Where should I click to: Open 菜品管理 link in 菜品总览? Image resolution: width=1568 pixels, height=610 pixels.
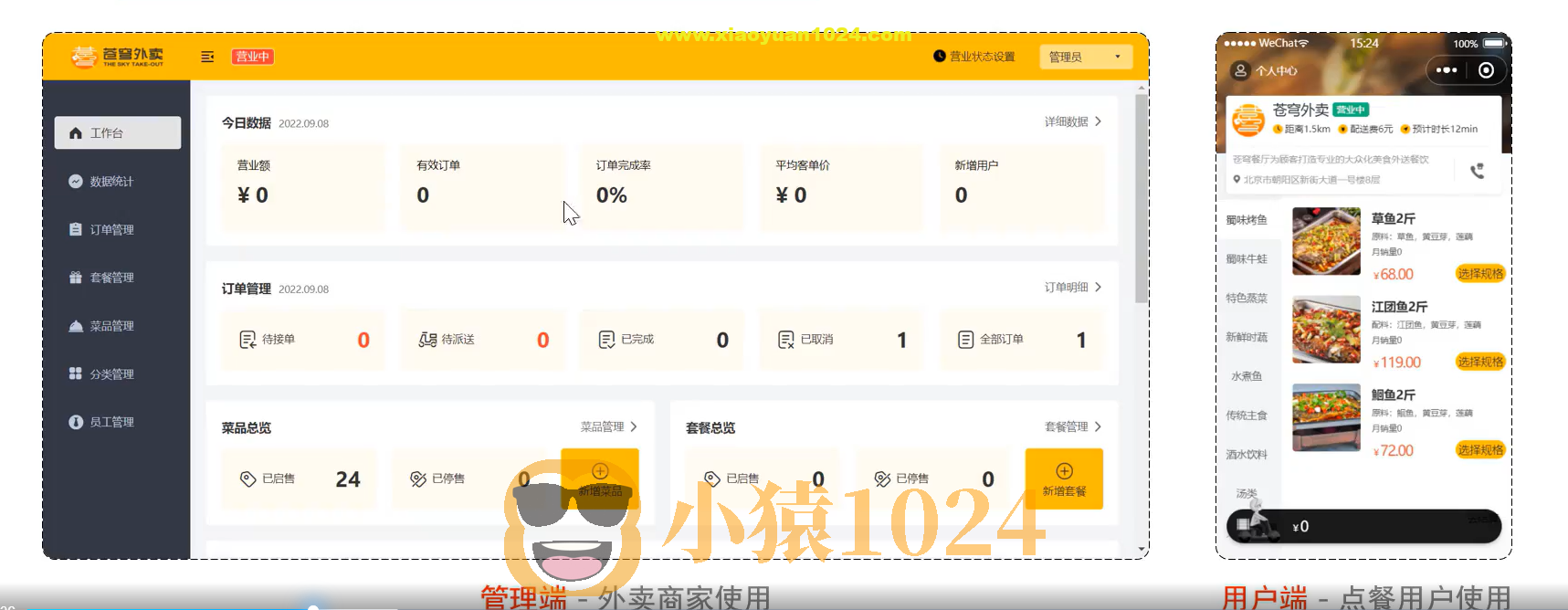pos(609,426)
